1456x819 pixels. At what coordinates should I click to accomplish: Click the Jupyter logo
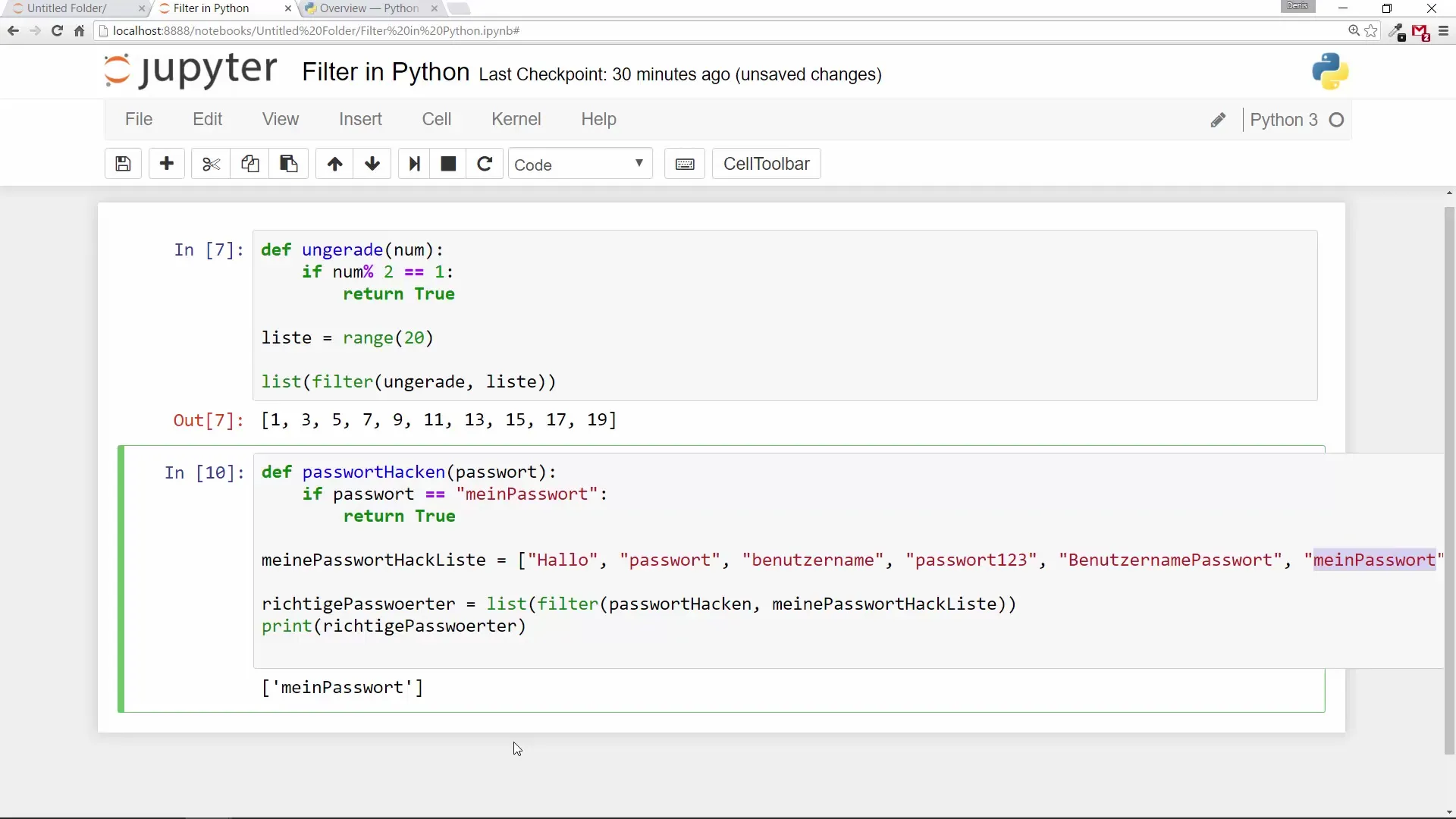(190, 71)
